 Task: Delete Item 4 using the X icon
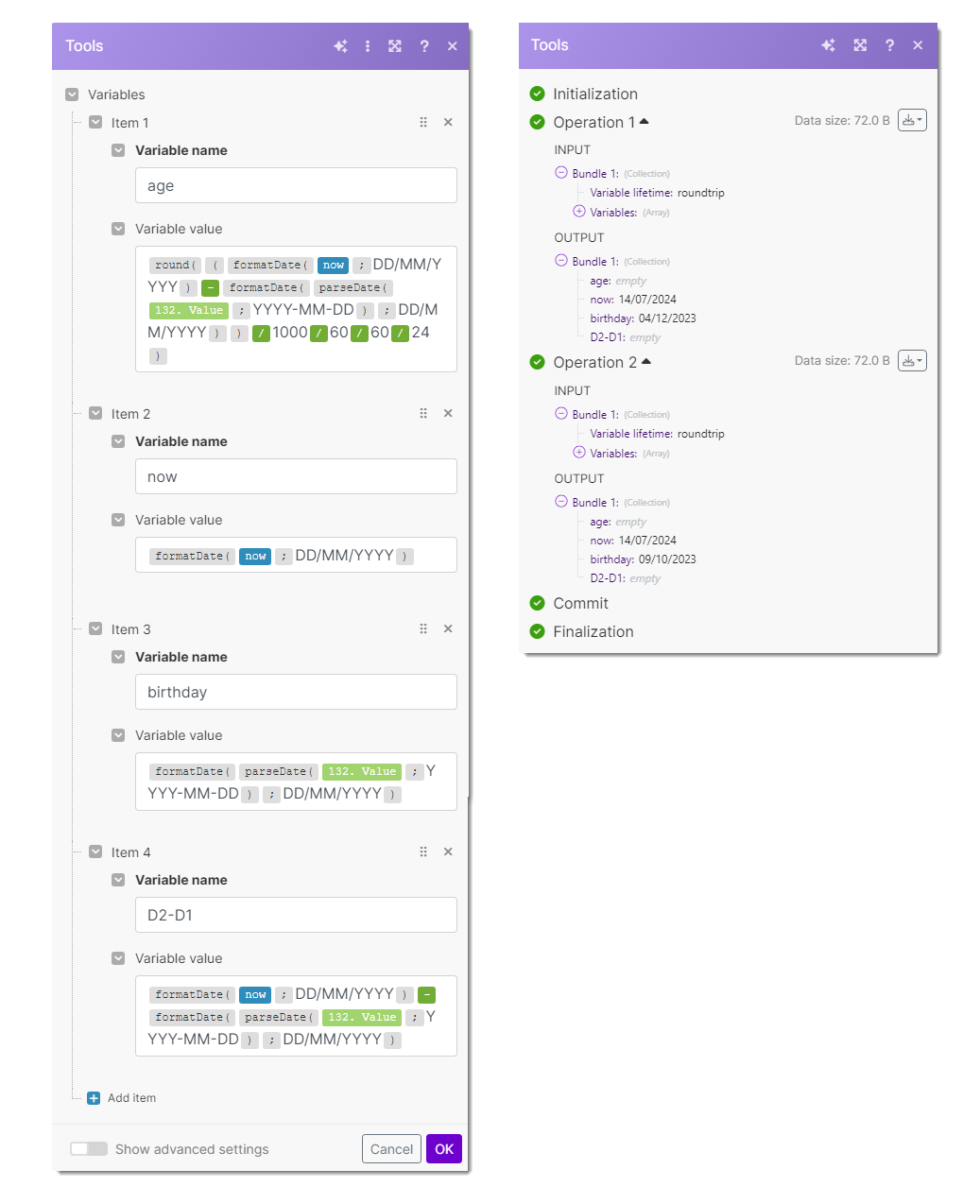point(448,851)
